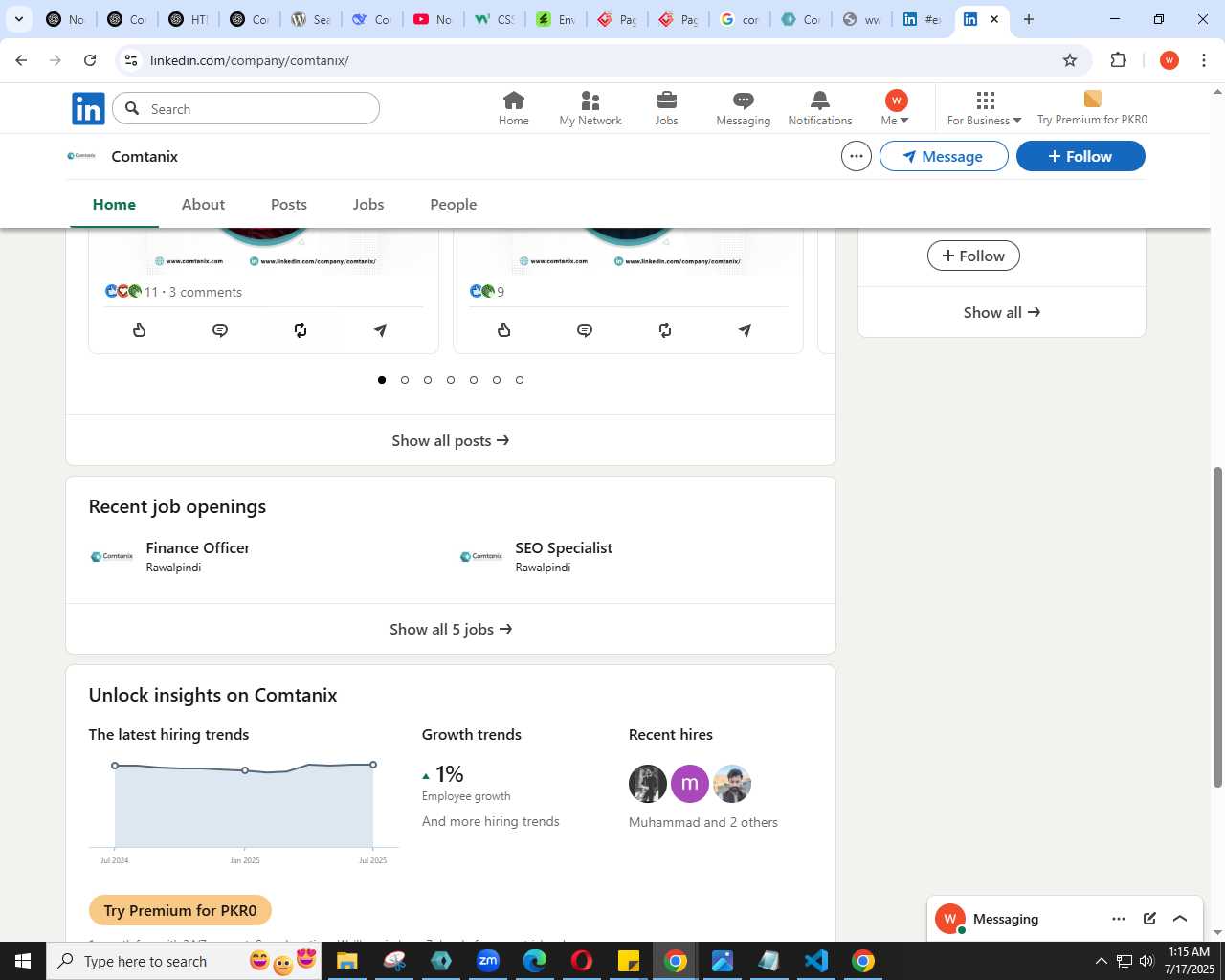Expand the Me profile menu
Viewport: 1225px width, 980px height.
pos(896,108)
